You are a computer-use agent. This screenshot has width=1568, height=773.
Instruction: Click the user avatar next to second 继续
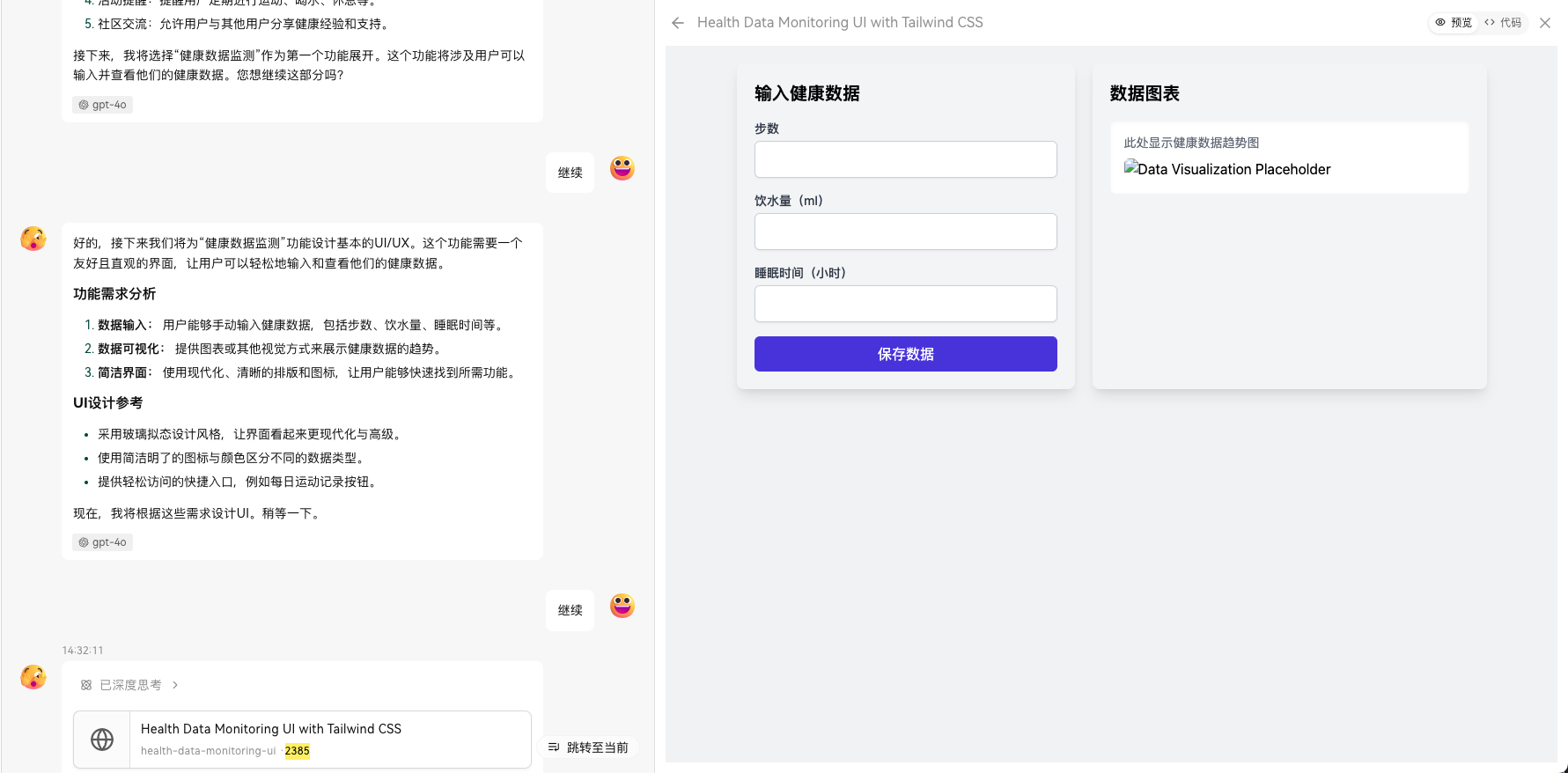622,606
